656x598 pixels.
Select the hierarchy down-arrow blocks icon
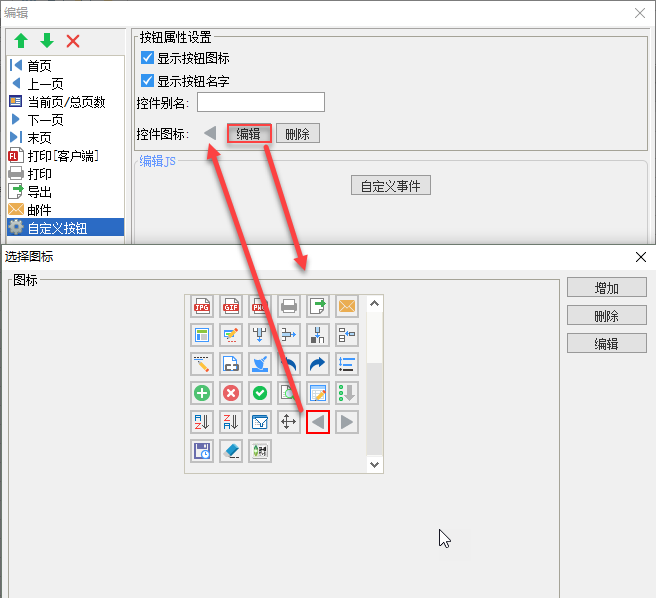click(318, 335)
